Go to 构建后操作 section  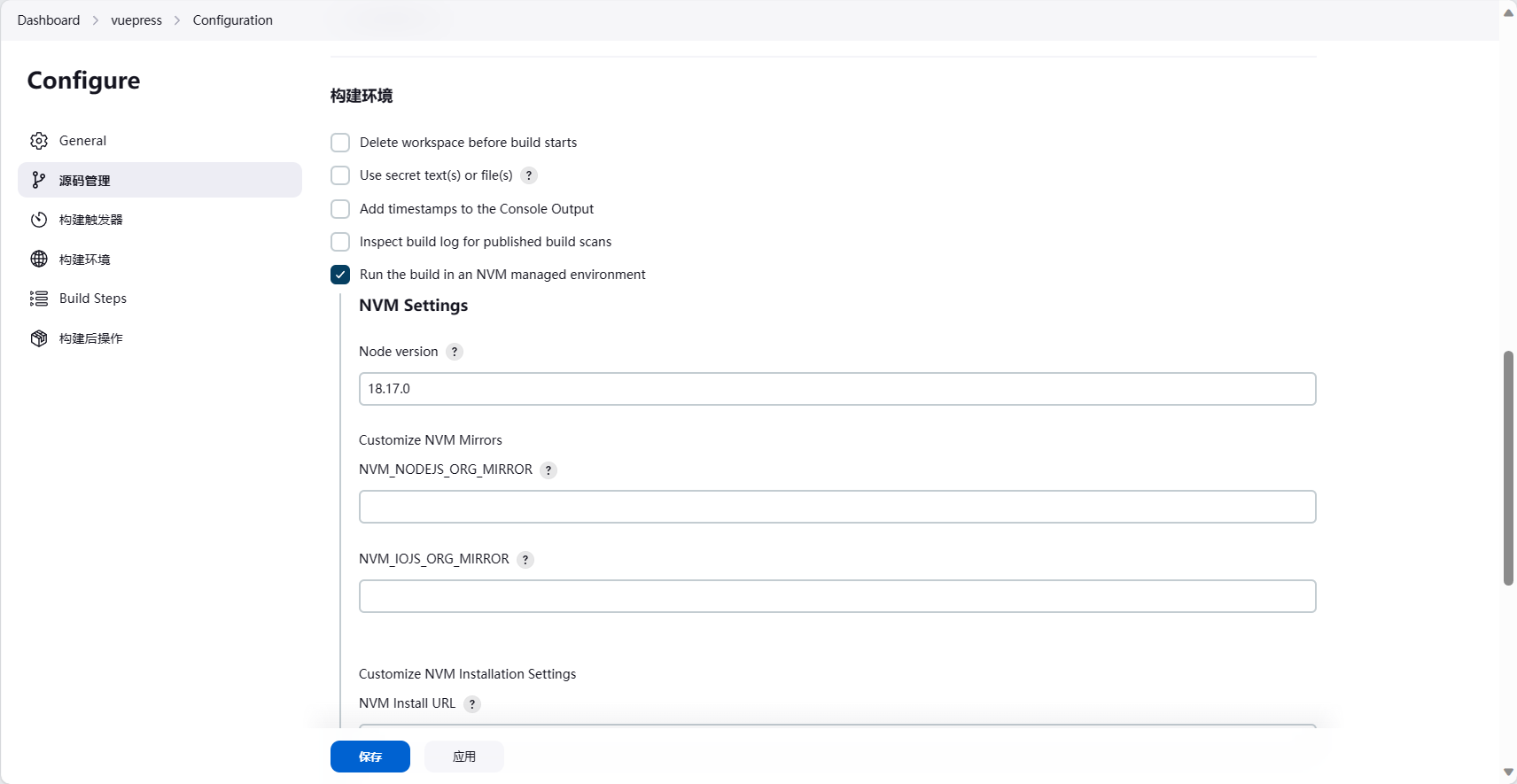click(159, 338)
